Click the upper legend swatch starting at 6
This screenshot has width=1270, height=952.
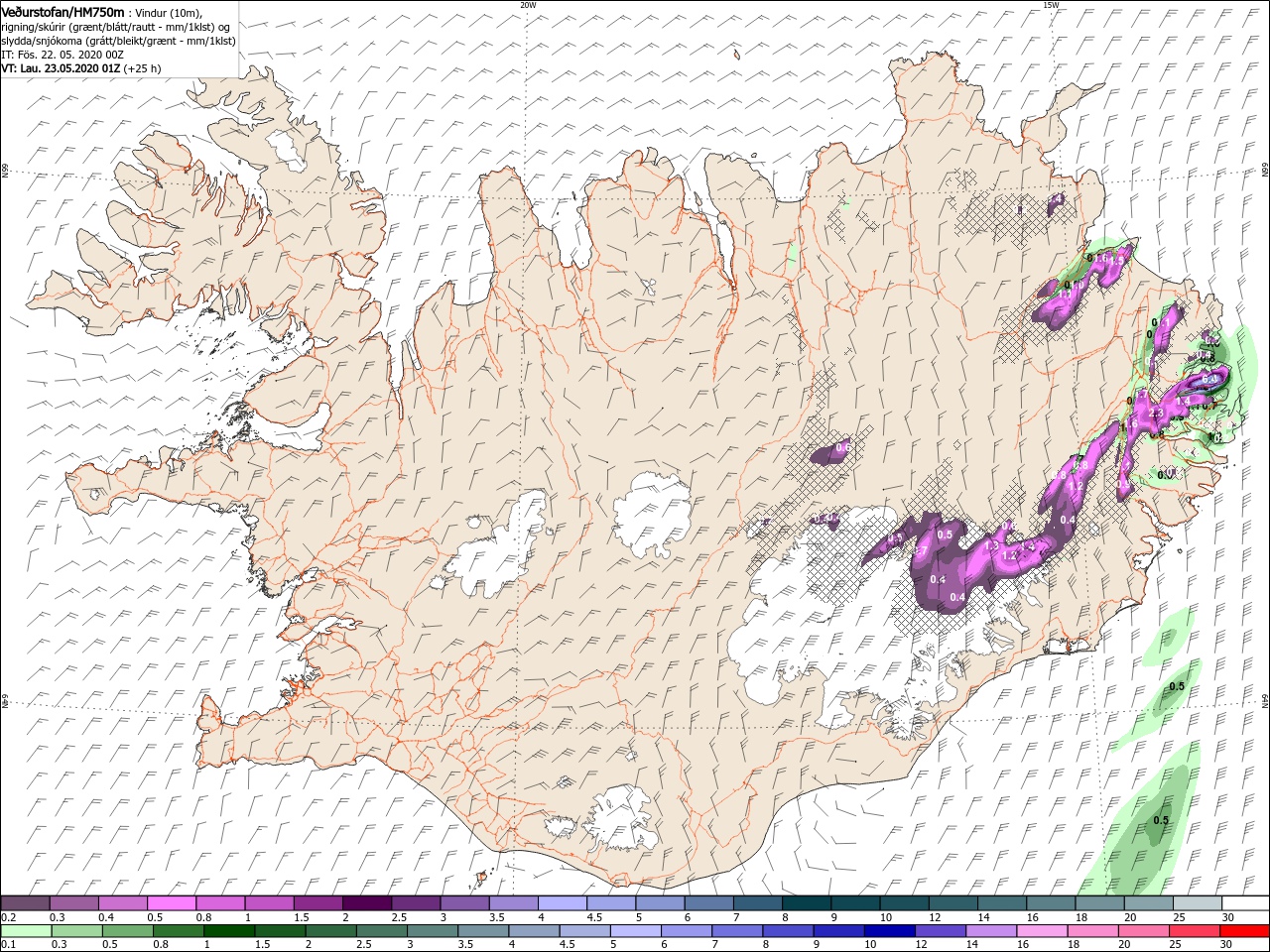(708, 903)
